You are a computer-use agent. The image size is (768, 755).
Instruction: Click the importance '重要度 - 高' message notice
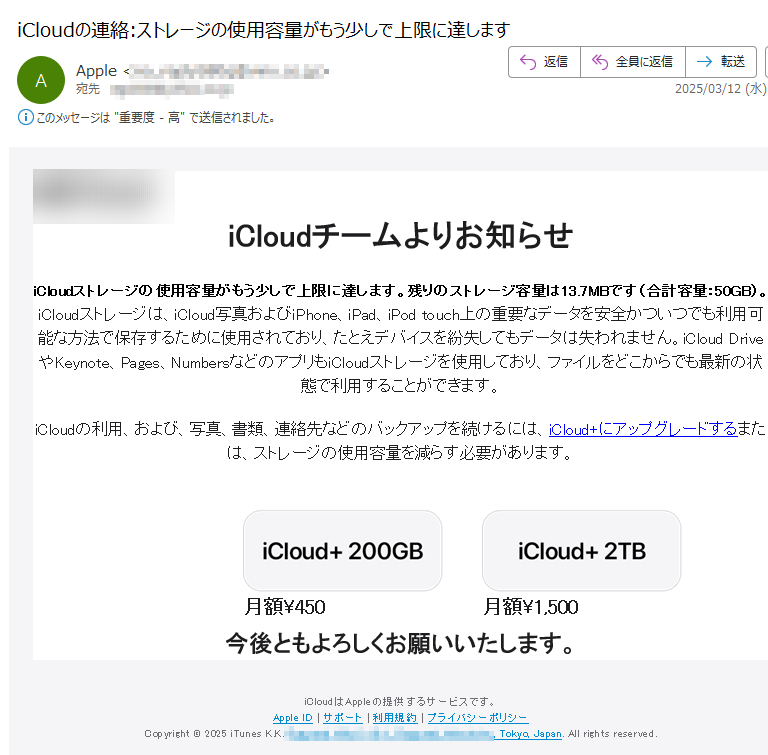point(155,118)
